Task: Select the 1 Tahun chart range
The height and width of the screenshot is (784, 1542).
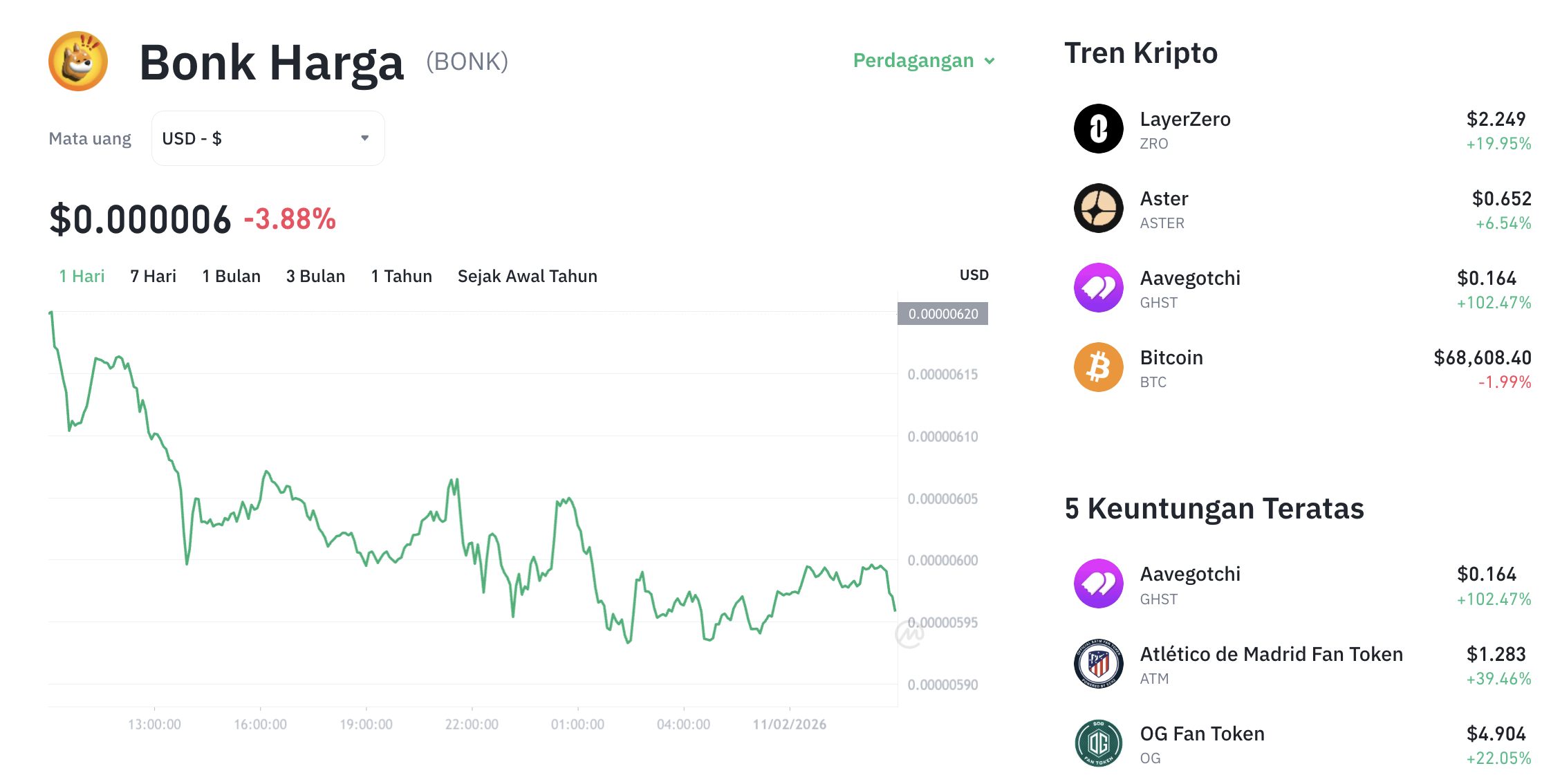Action: [x=401, y=276]
